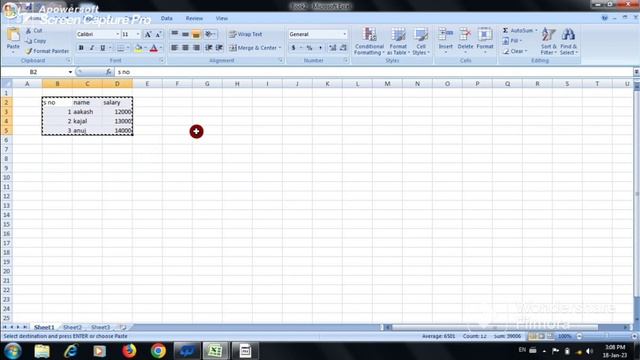Increase font size with Grow Font
Image resolution: width=640 pixels, height=360 pixels.
[x=148, y=34]
